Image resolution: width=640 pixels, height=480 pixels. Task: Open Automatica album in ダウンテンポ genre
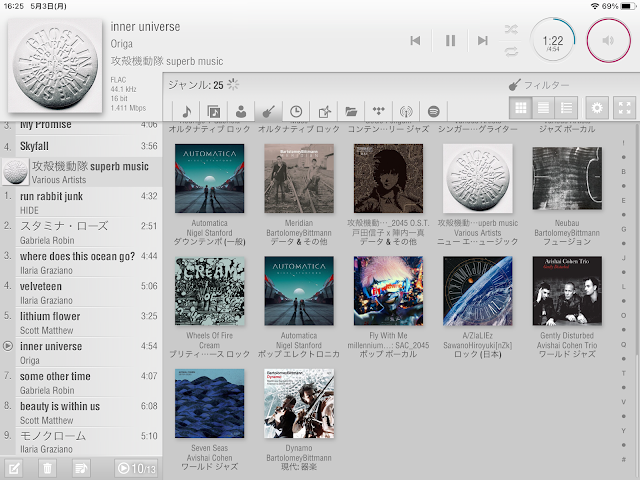click(209, 178)
